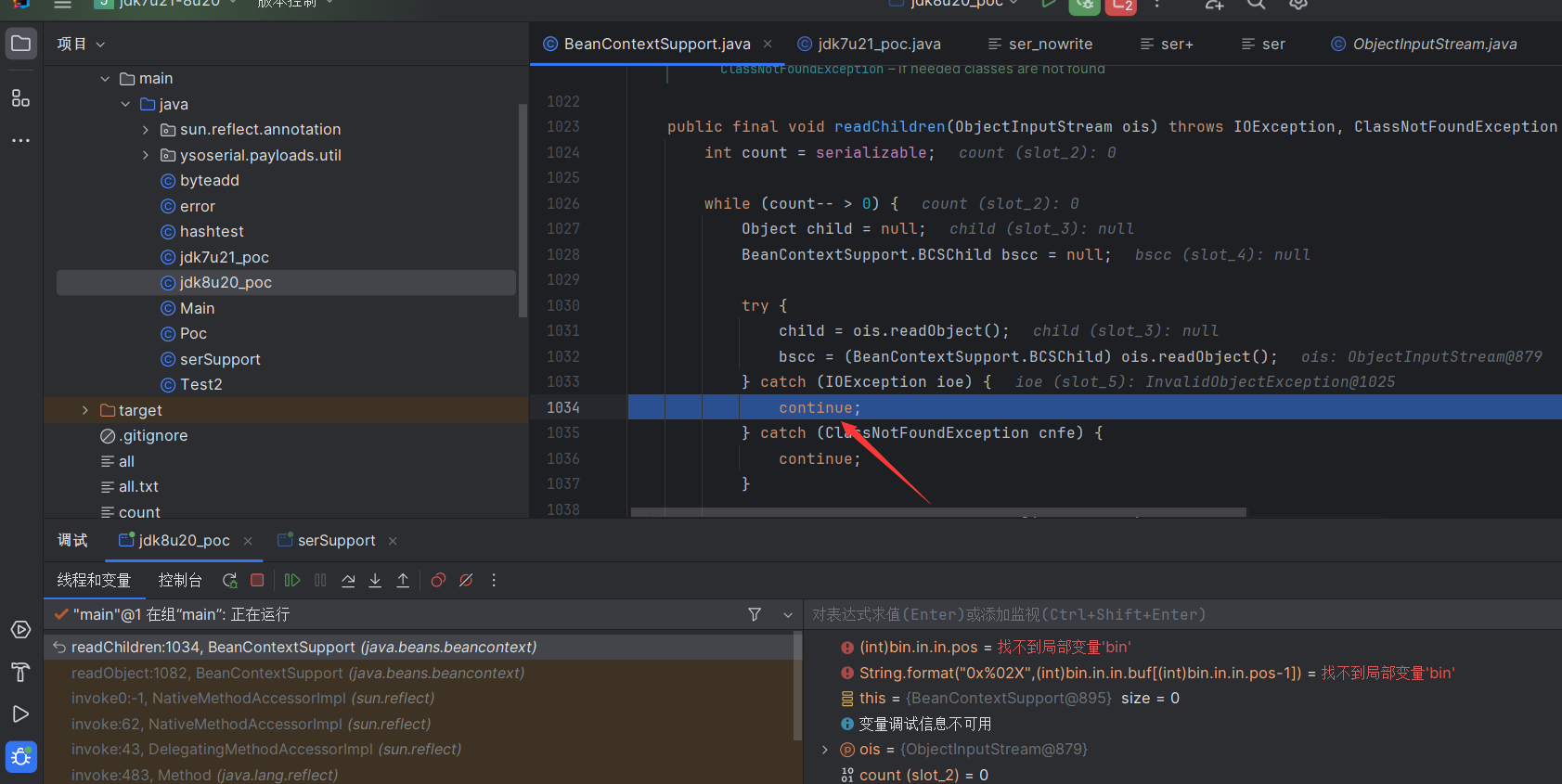Step over icon in debugger toolbar

click(x=348, y=580)
